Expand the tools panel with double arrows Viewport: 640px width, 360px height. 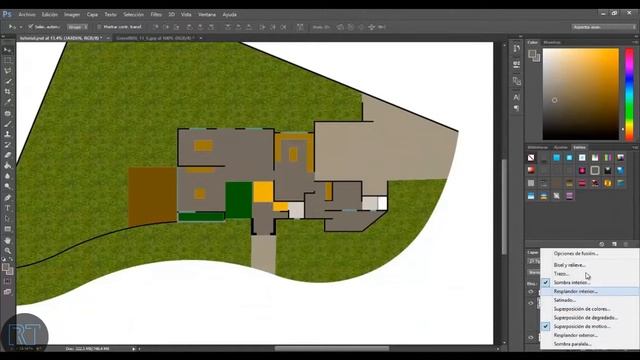click(x=4, y=37)
